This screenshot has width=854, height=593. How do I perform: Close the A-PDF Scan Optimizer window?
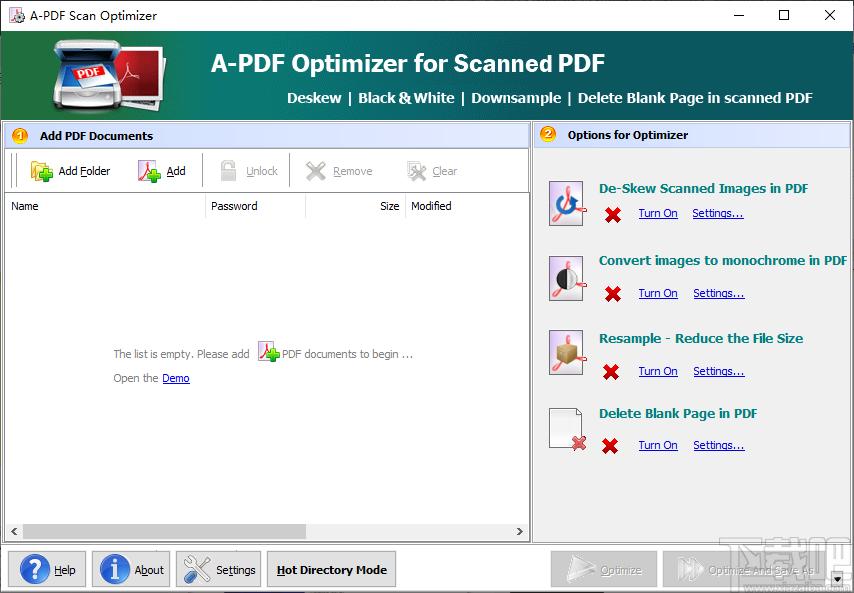[x=830, y=15]
